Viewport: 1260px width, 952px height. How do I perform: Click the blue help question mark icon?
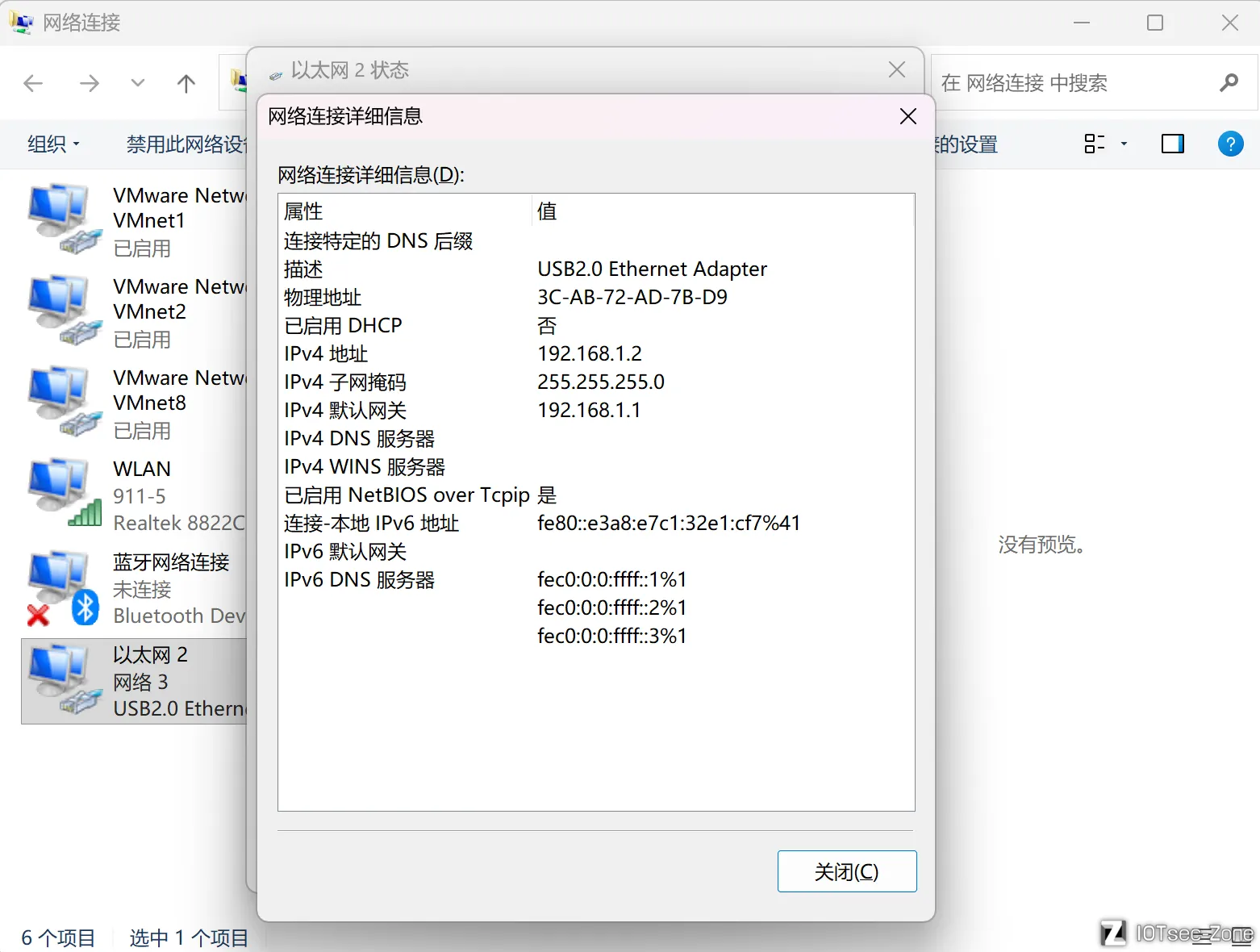(x=1229, y=144)
